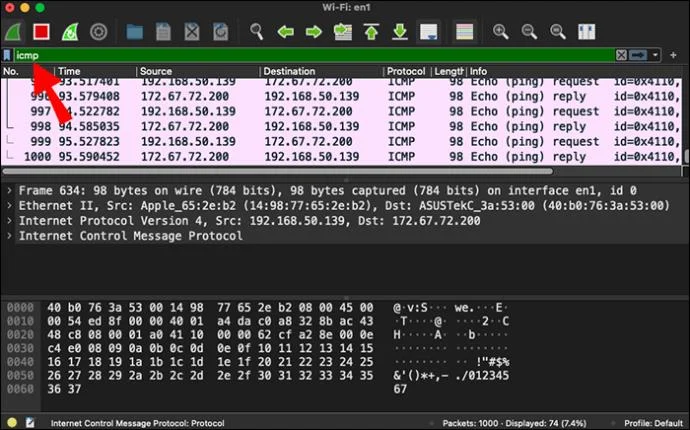Select packet 997 echo request row

[341, 111]
